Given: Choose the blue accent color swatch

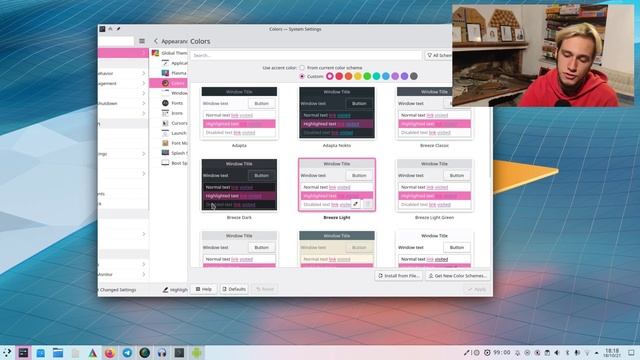Looking at the screenshot, I should [386, 76].
